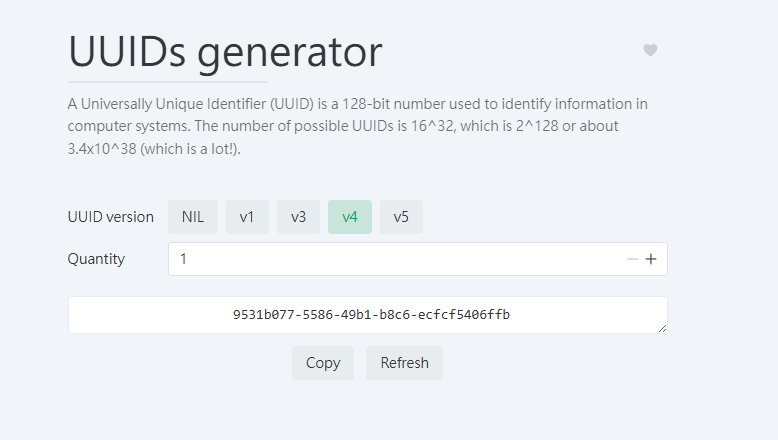
Task: Increase quantity with the plus icon
Action: [651, 259]
